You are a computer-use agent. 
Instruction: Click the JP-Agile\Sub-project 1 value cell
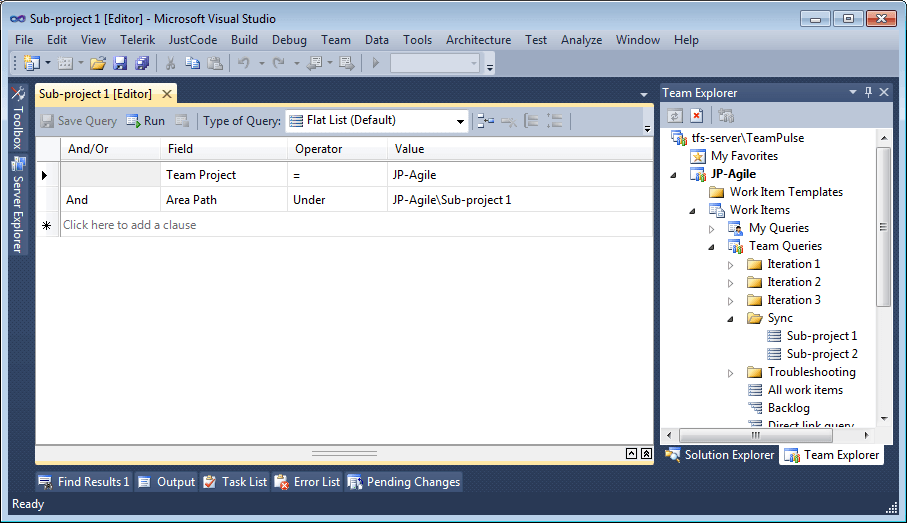click(520, 200)
